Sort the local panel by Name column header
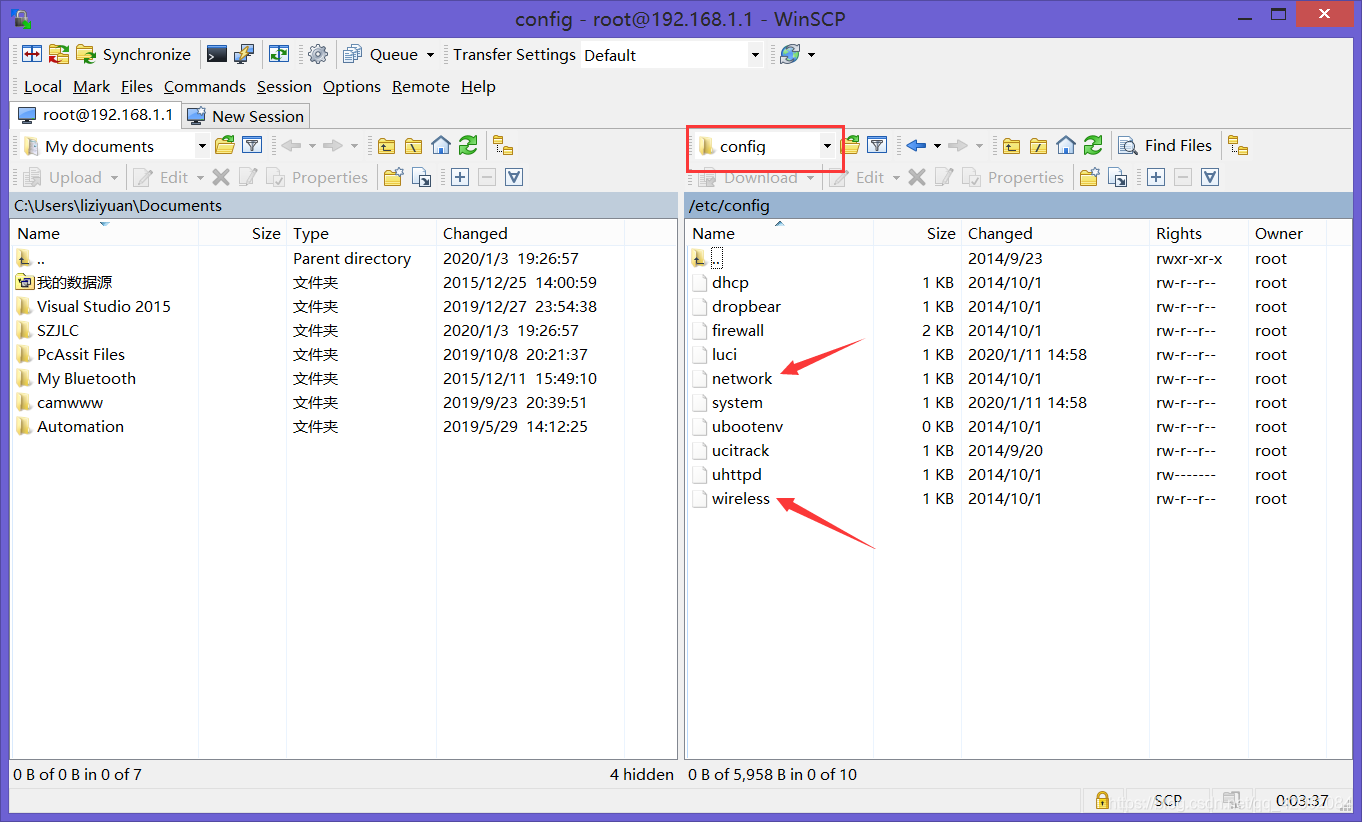The height and width of the screenshot is (822, 1362). 105,233
